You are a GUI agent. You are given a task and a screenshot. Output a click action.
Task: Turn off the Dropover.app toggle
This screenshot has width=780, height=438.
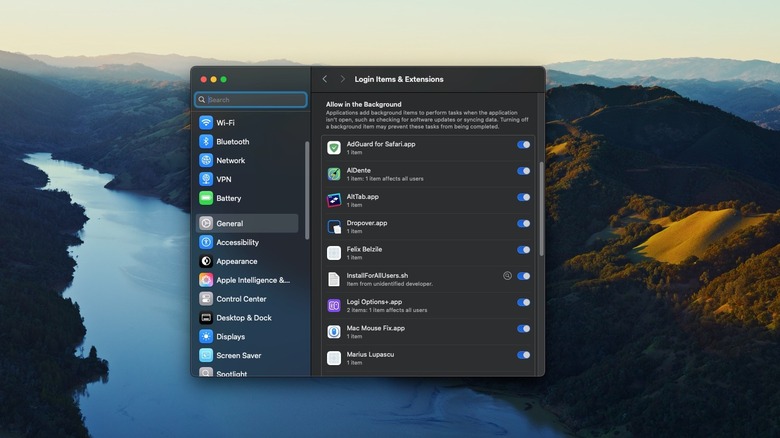523,224
